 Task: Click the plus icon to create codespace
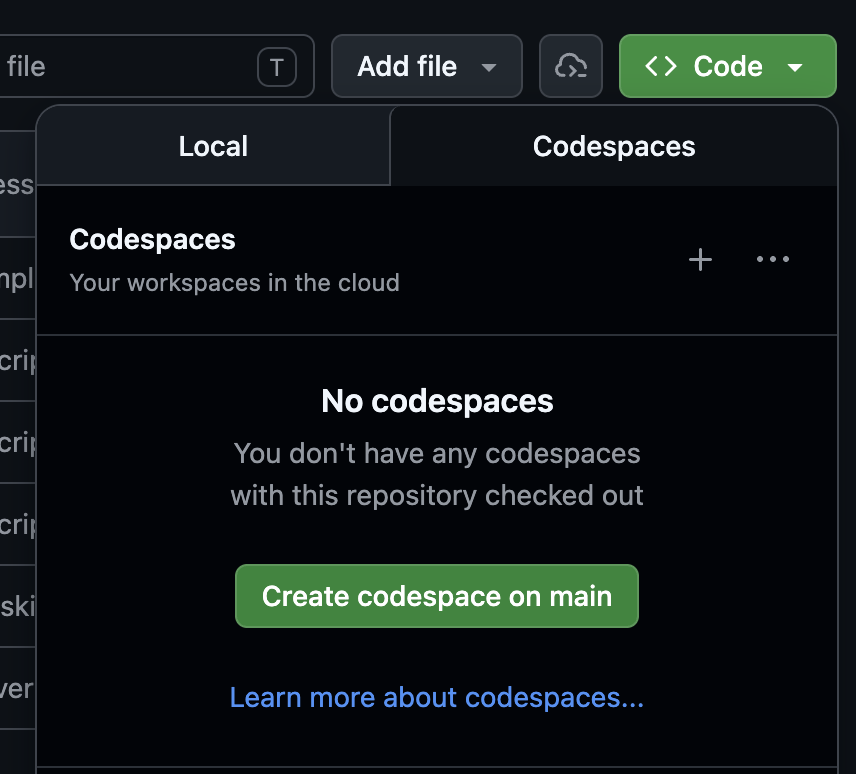pos(700,259)
